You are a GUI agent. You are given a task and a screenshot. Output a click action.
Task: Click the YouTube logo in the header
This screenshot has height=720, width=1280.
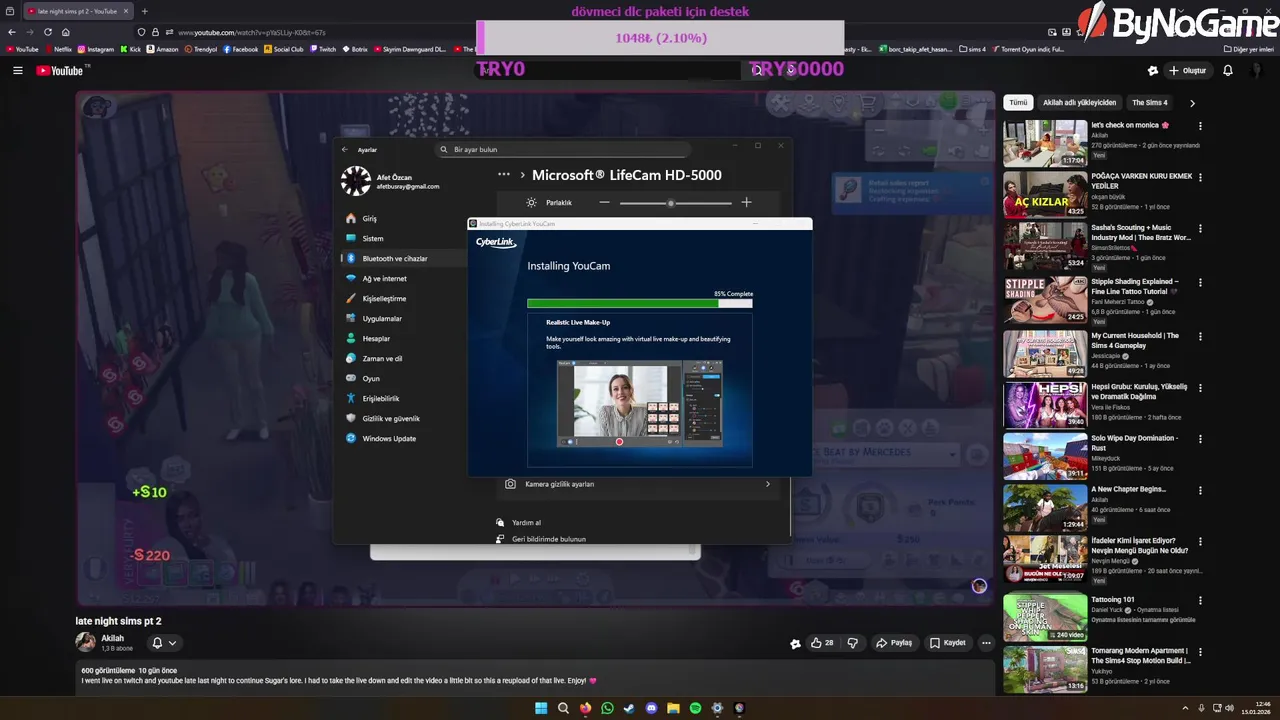(62, 71)
